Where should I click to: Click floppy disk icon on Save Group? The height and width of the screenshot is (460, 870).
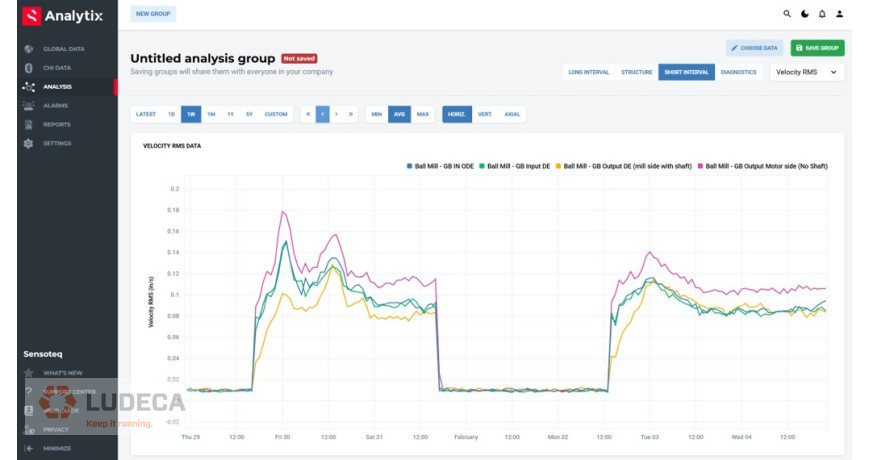(x=799, y=48)
